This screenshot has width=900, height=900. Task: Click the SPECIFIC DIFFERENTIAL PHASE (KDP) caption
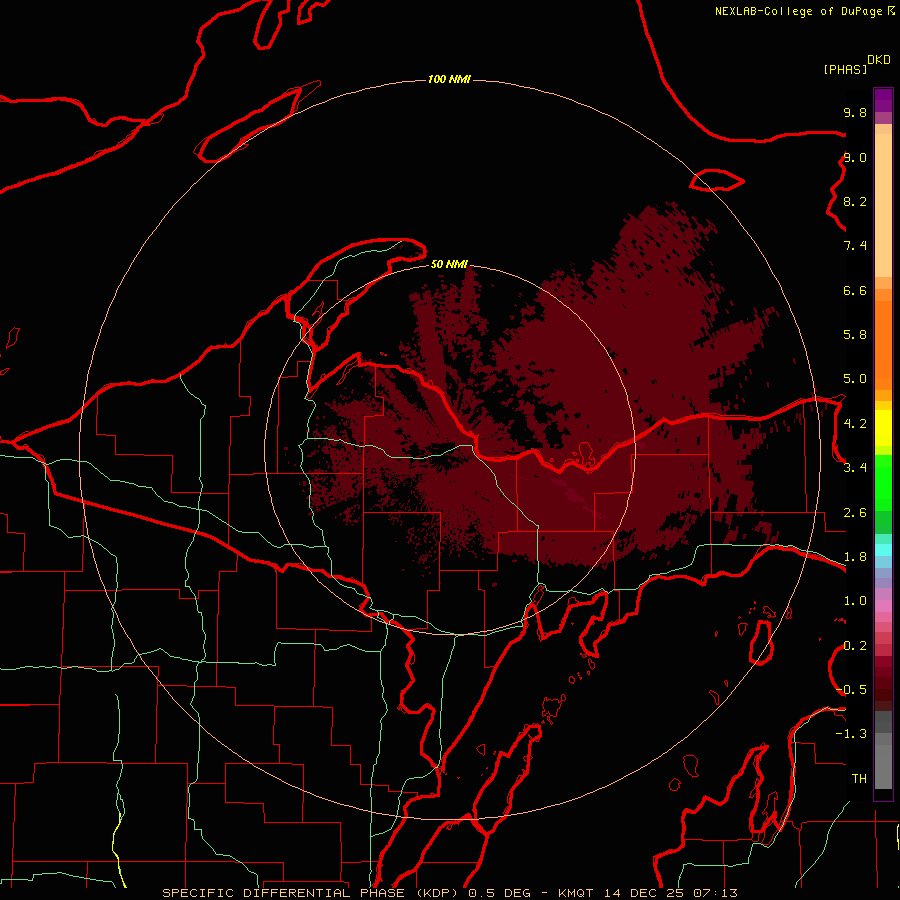click(x=312, y=893)
